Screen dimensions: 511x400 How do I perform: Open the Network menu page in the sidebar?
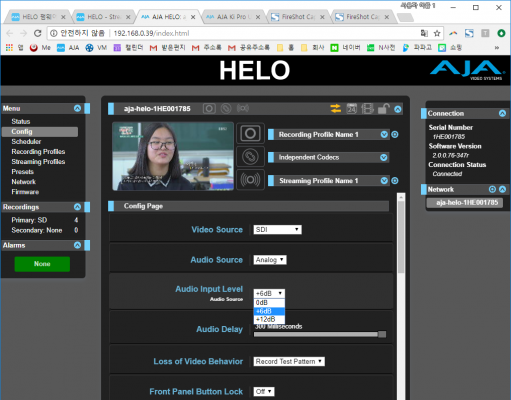(23, 182)
